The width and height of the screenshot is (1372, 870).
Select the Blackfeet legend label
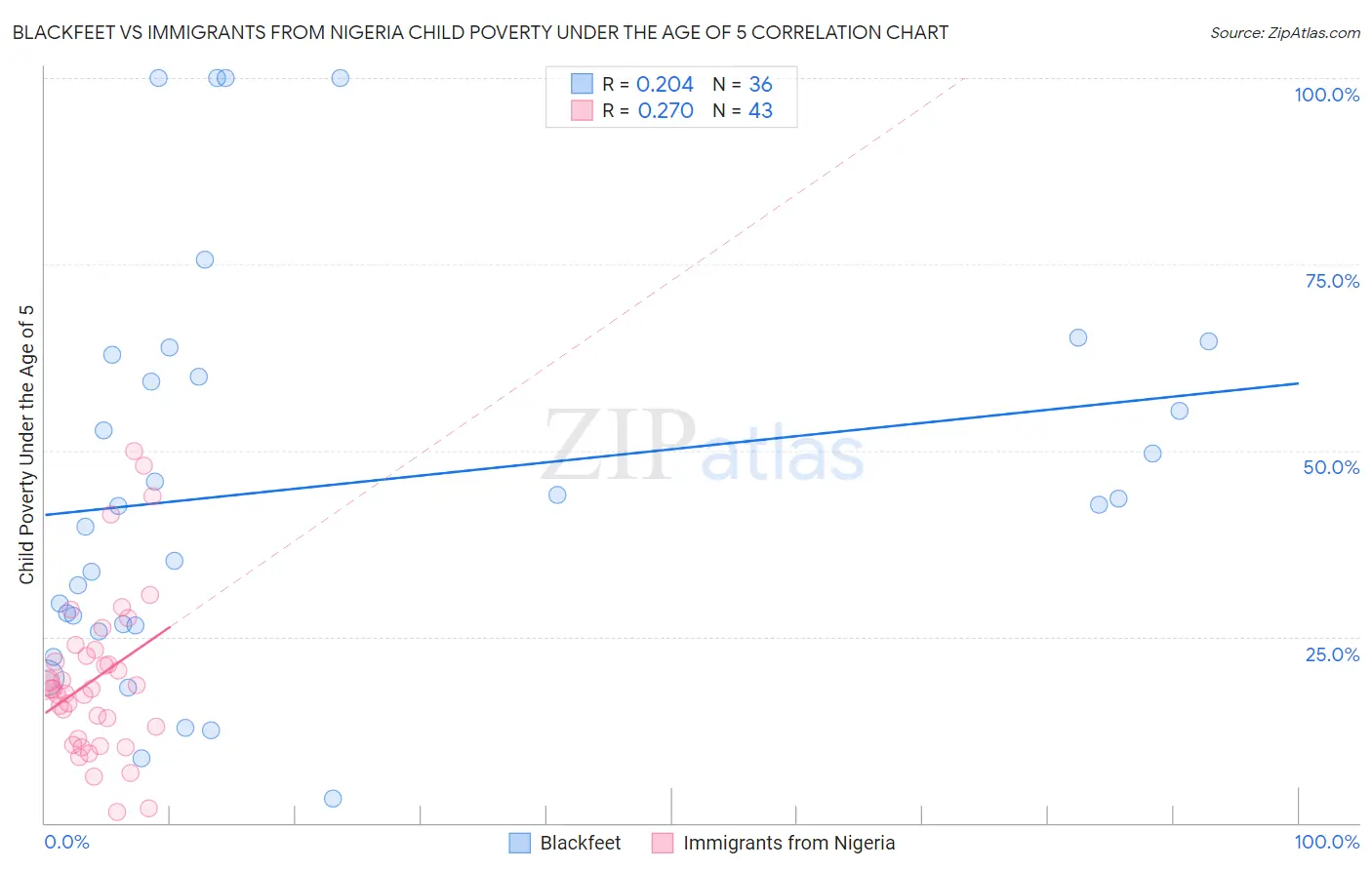point(581,843)
